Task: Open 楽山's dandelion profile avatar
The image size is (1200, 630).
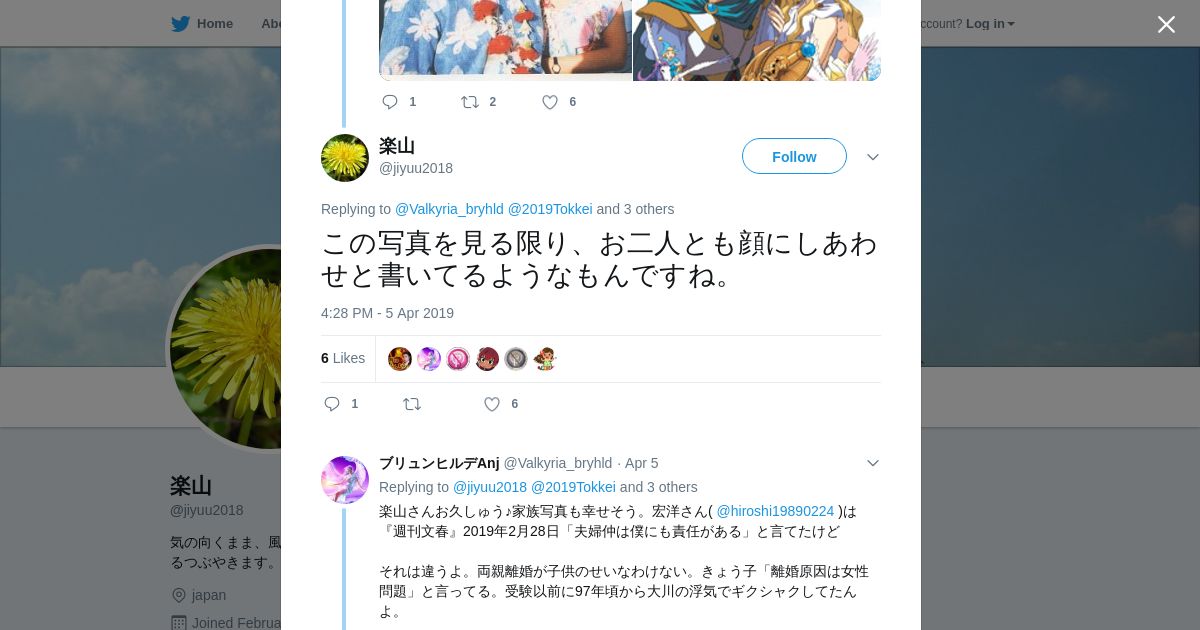Action: click(x=345, y=158)
